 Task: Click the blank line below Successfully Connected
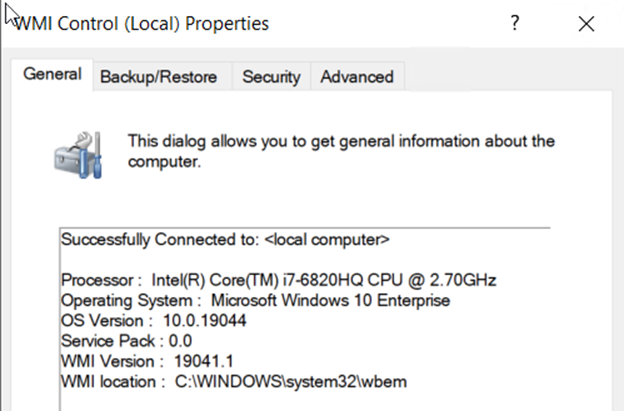[x=305, y=260]
